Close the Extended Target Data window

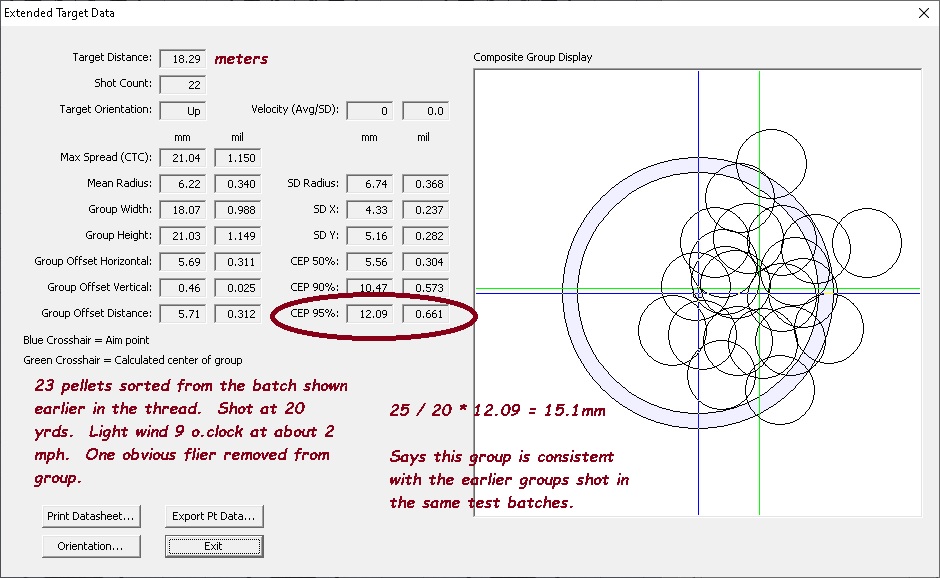(924, 13)
